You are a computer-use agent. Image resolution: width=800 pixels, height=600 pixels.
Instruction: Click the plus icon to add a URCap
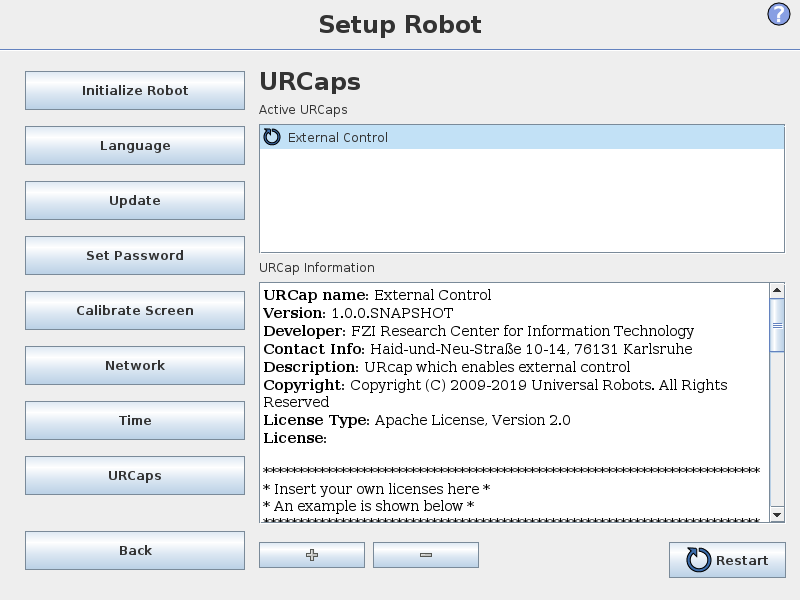311,554
